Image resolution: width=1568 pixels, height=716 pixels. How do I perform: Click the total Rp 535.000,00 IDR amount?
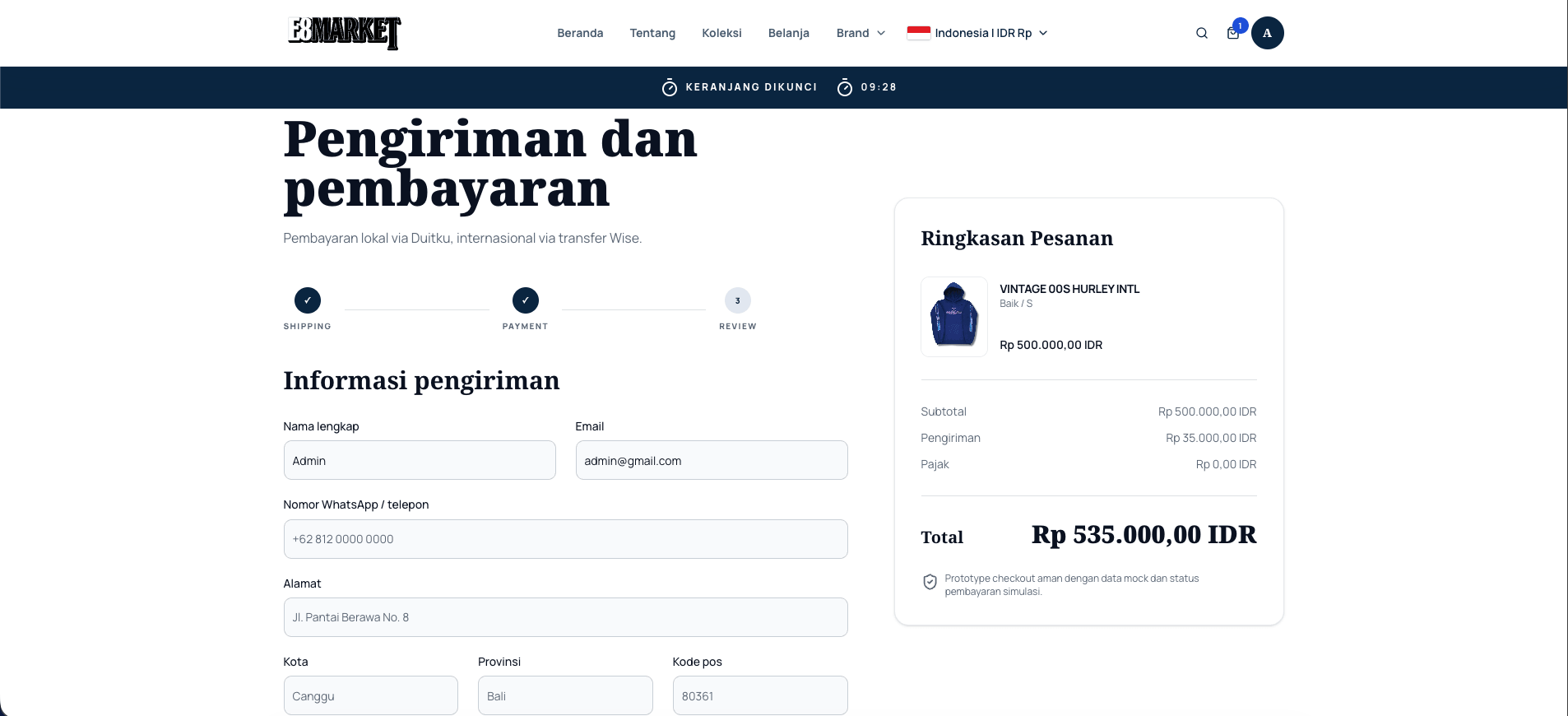coord(1144,535)
